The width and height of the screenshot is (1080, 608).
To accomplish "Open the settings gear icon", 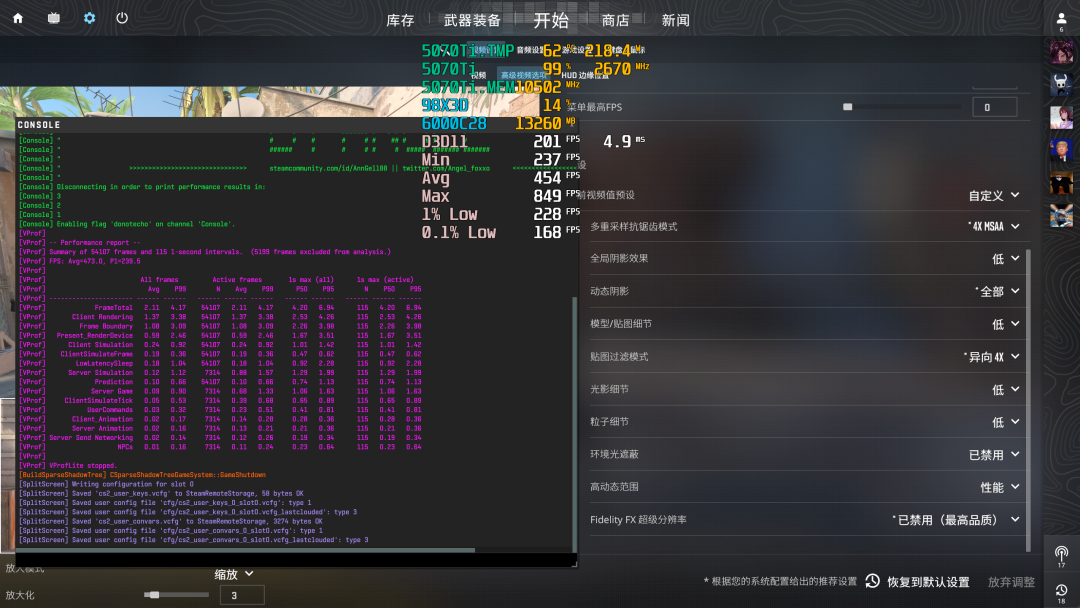I will pyautogui.click(x=90, y=19).
